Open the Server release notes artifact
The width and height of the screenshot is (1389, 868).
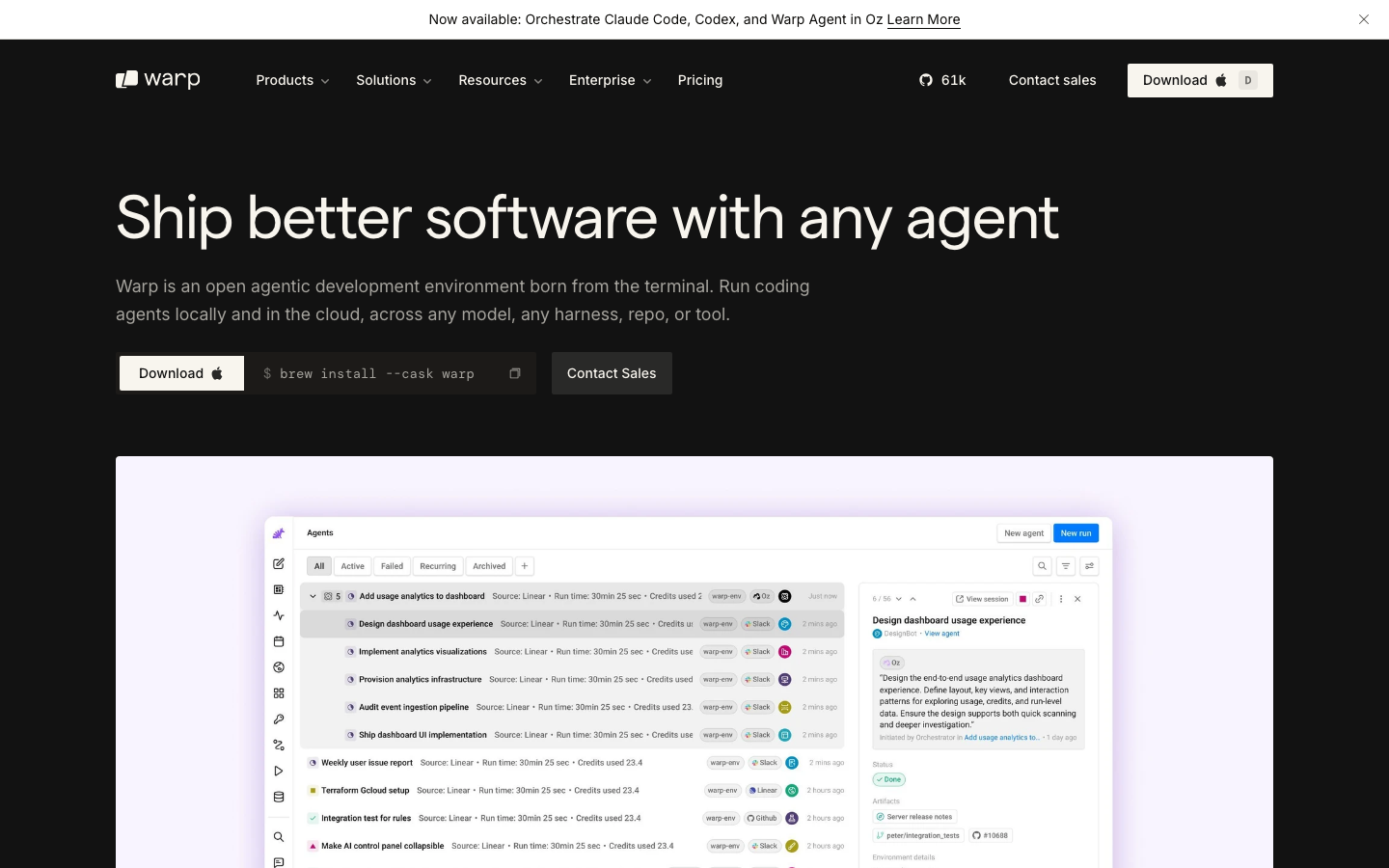point(914,817)
